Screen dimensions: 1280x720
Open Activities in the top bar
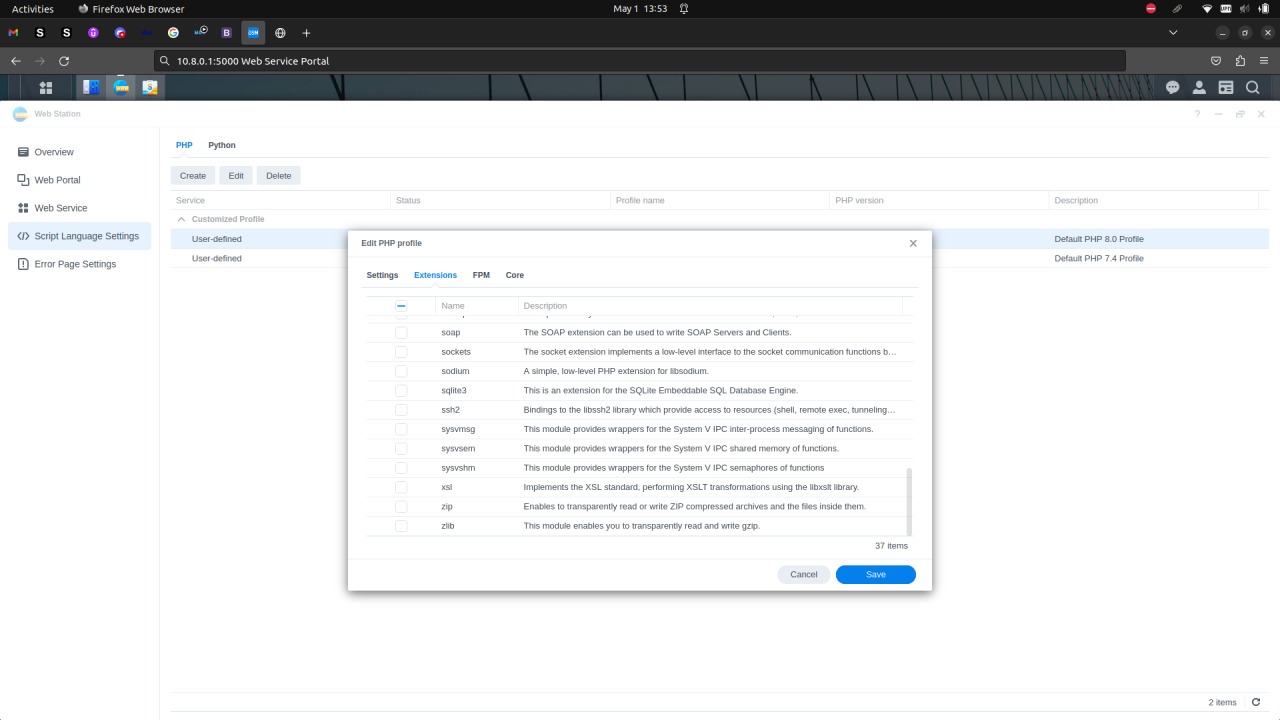click(32, 8)
